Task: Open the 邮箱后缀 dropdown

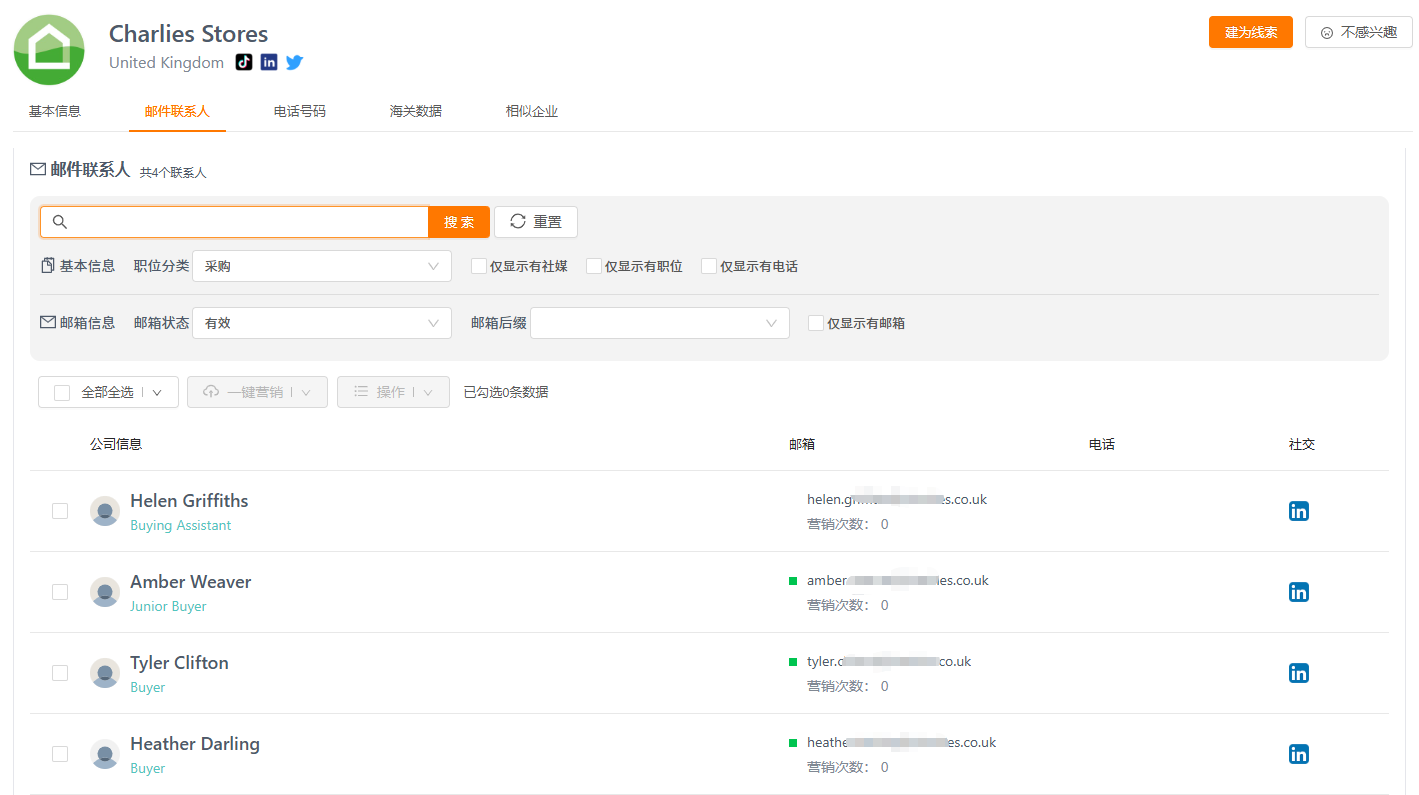Action: pos(660,323)
